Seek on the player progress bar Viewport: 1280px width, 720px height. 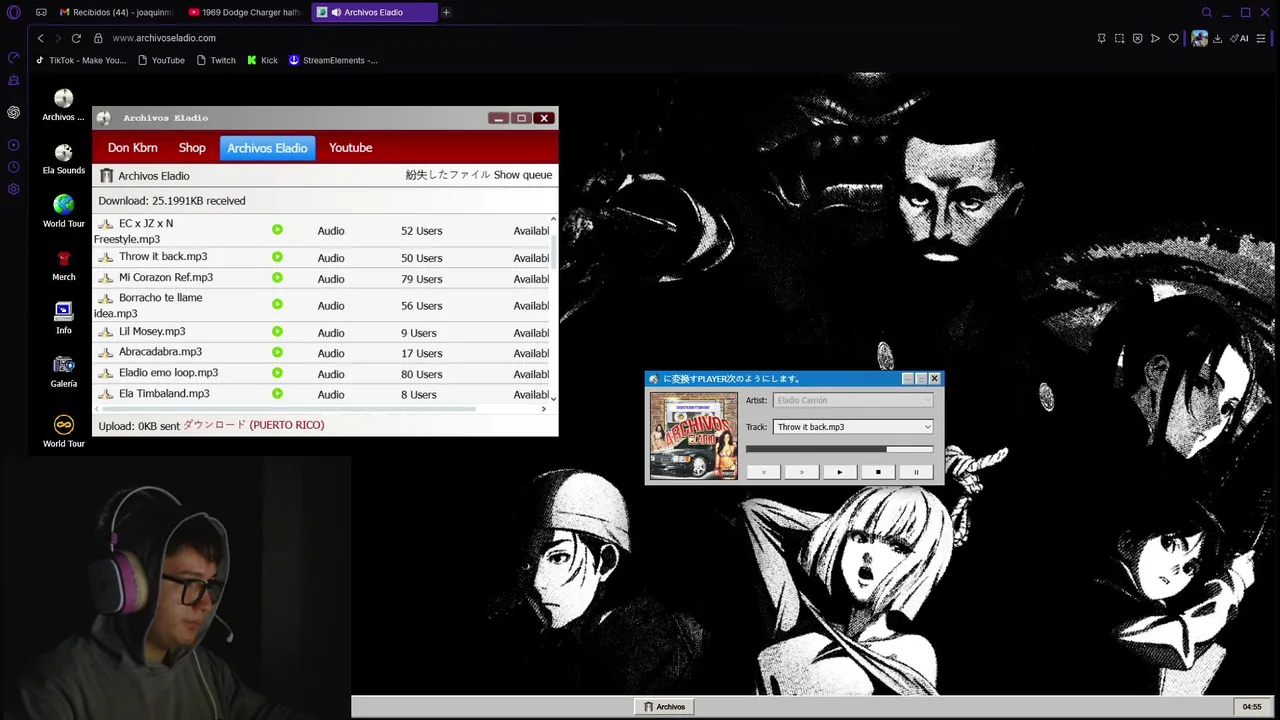[x=839, y=449]
